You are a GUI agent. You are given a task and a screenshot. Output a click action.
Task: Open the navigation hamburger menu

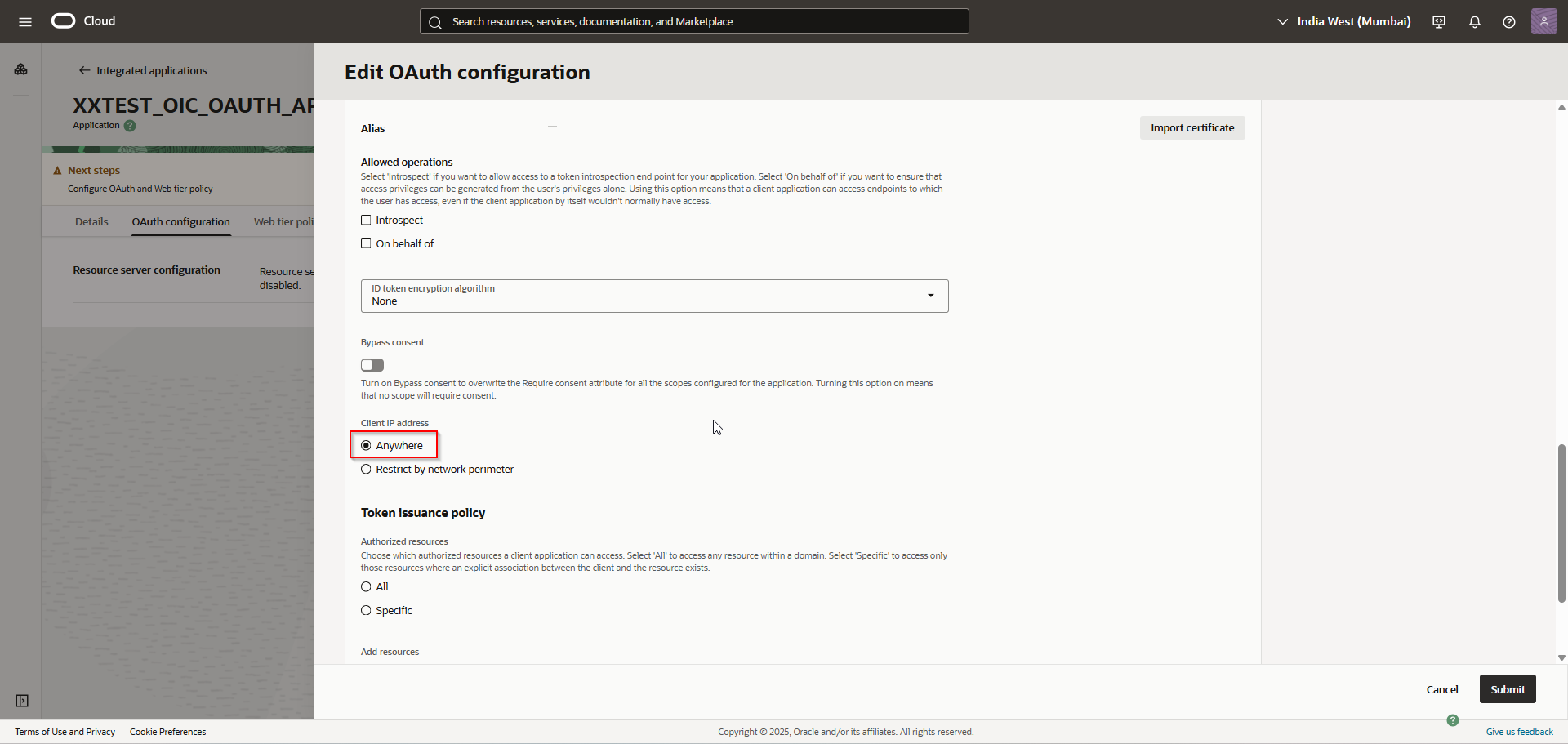coord(24,21)
